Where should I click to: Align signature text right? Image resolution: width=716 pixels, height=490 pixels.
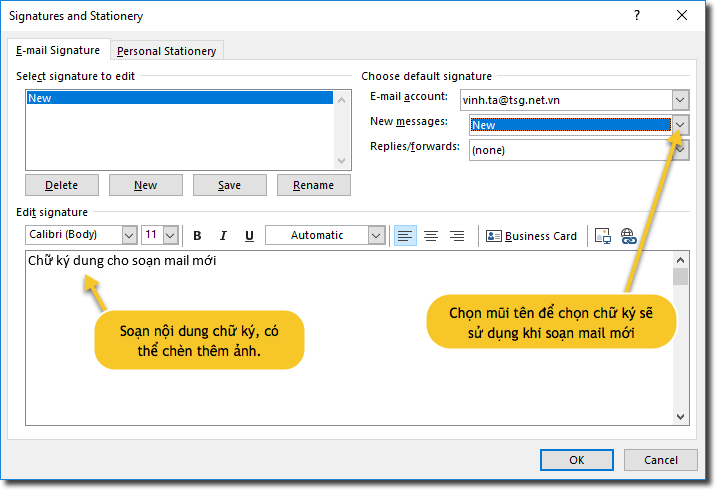457,236
